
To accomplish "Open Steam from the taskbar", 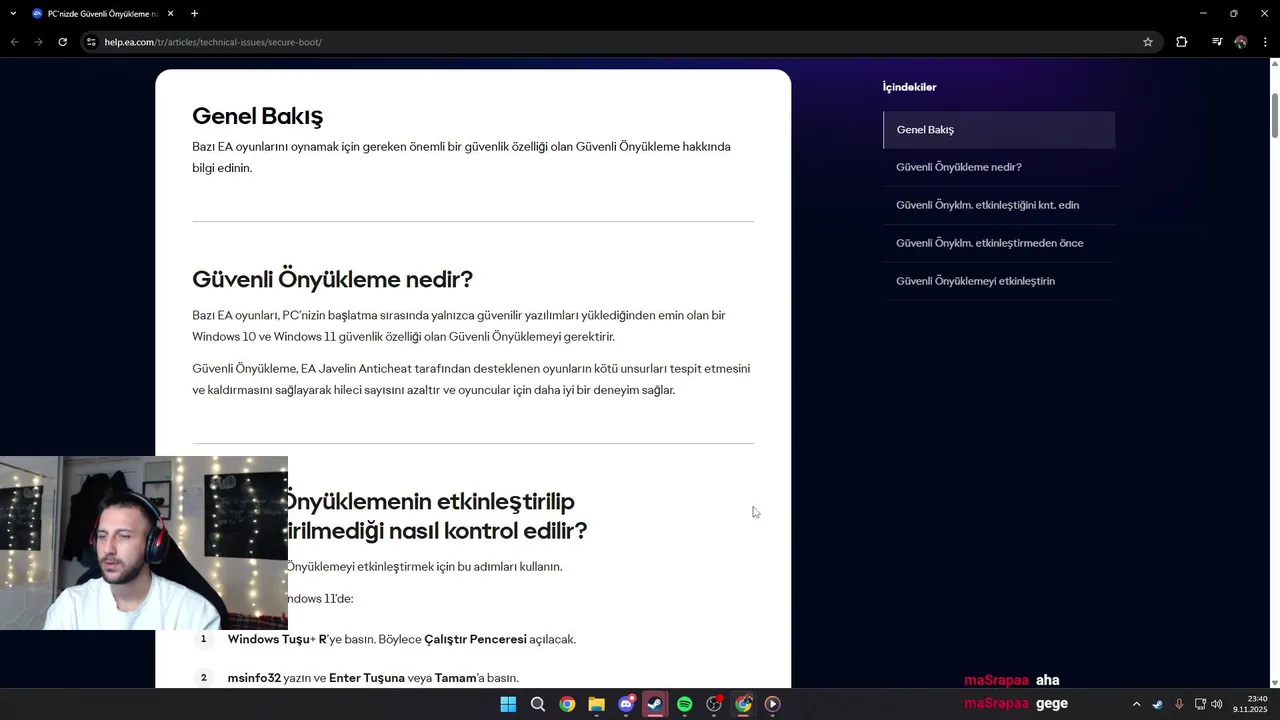I will click(655, 704).
